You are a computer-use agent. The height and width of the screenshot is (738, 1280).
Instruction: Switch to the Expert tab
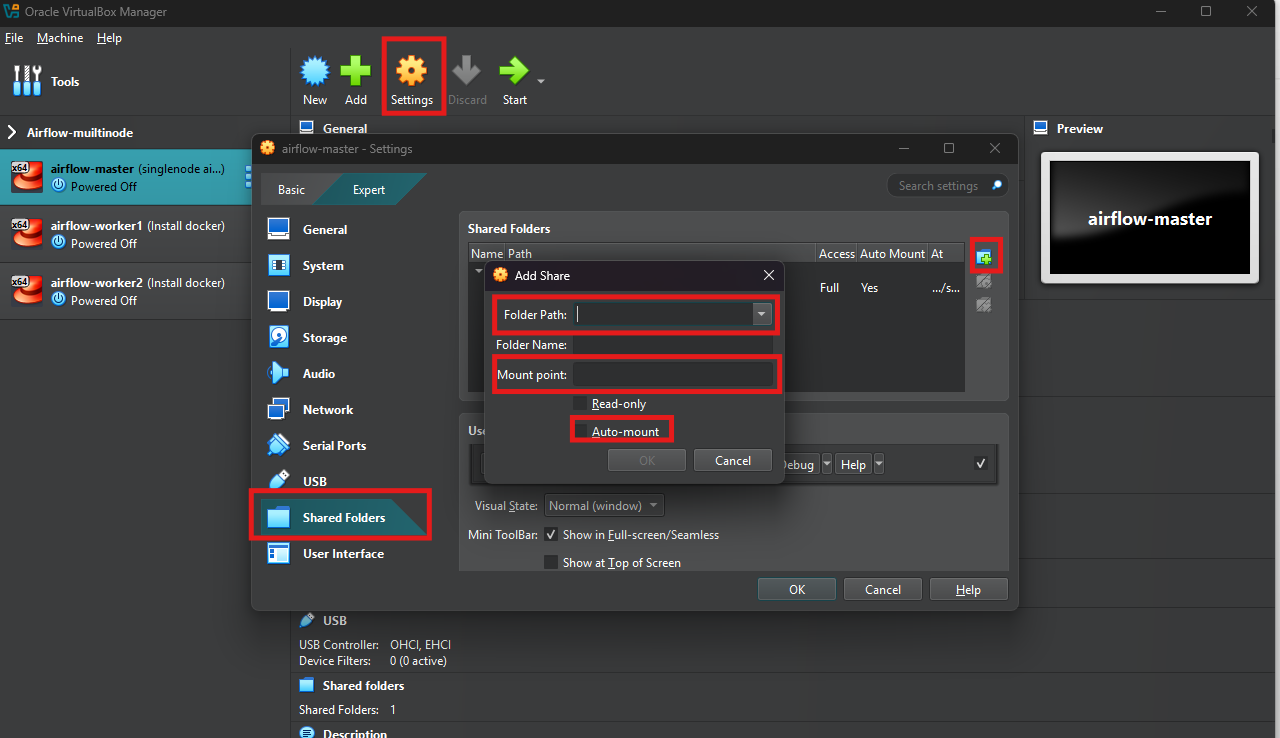coord(369,189)
